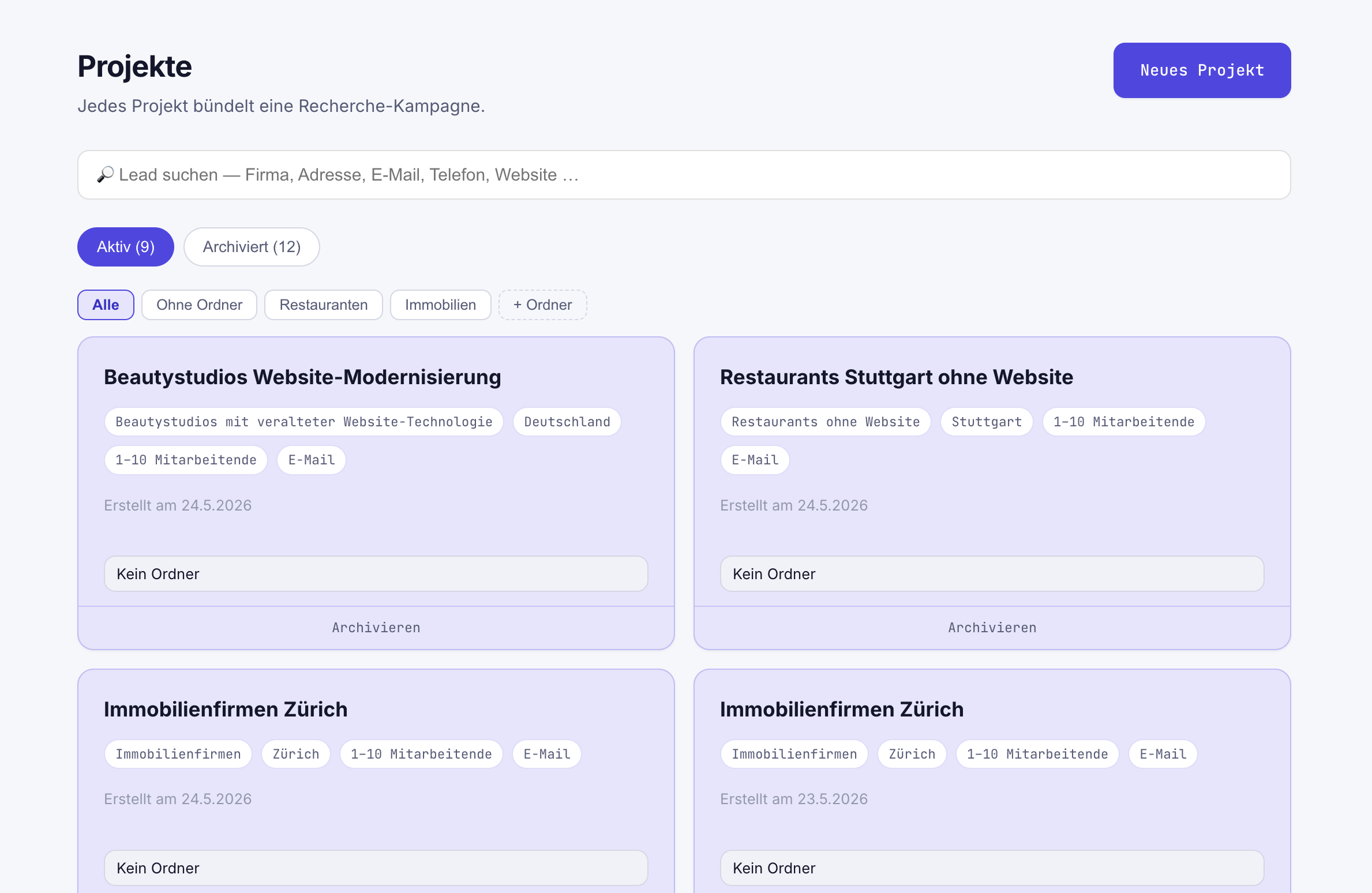Open the Beautystudios Website-Modernisierung project
Screen dimensions: 1372x893
point(302,377)
